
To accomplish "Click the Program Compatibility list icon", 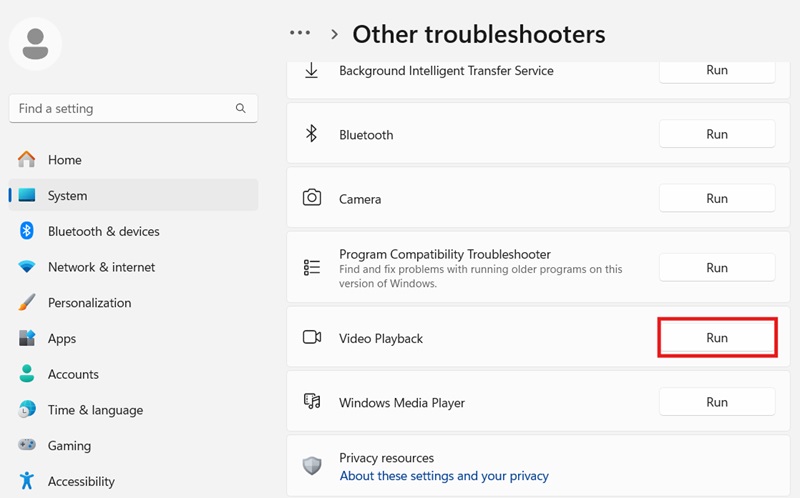I will (x=312, y=267).
